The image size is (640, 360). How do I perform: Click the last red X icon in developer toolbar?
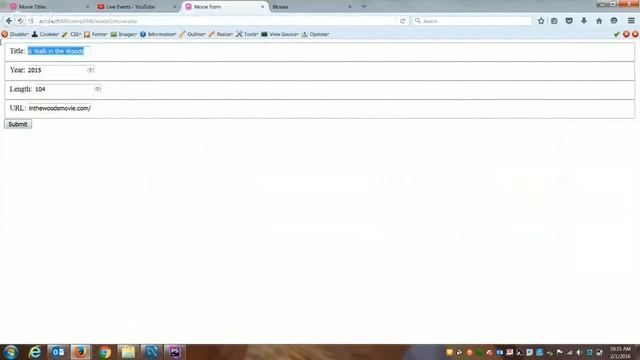point(636,34)
